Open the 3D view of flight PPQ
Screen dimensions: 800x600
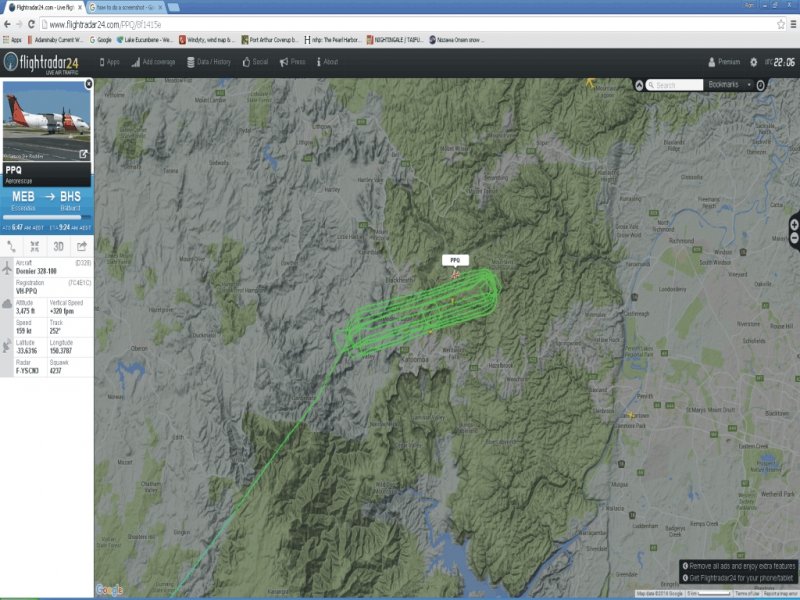point(59,247)
